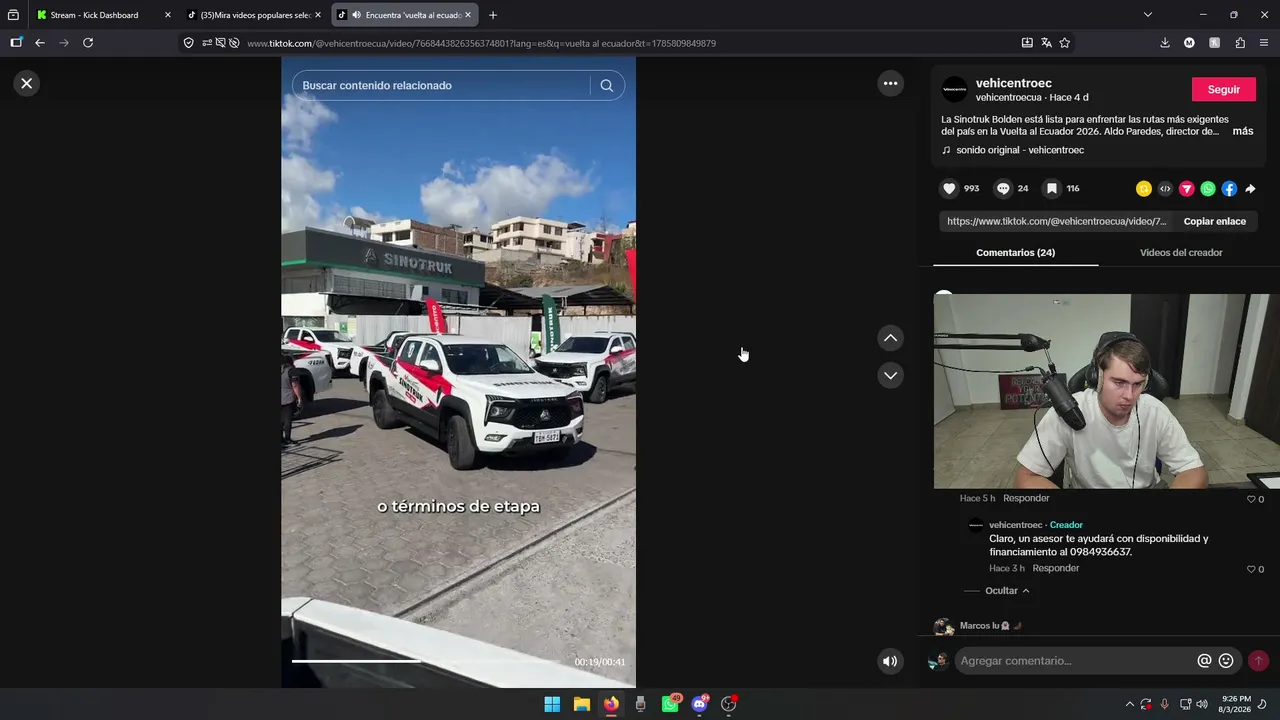Viewport: 1280px width, 720px height.
Task: Open WhatsApp from taskbar
Action: point(670,704)
